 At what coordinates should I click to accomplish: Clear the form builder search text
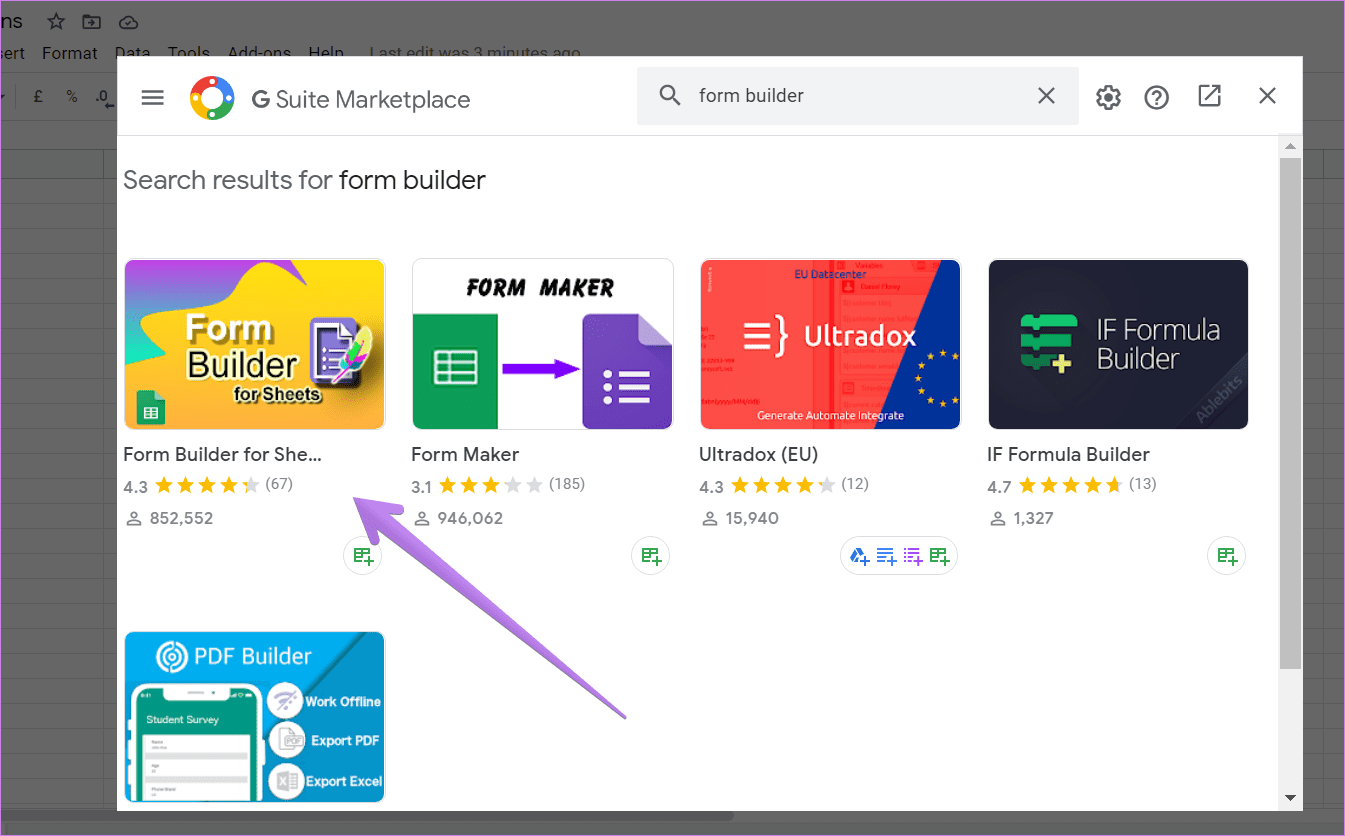1046,96
